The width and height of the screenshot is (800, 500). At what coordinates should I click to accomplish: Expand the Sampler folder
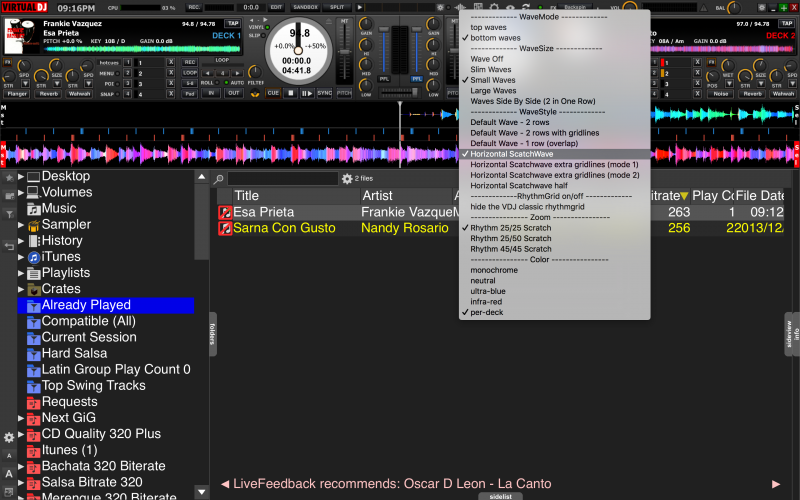click(x=21, y=225)
